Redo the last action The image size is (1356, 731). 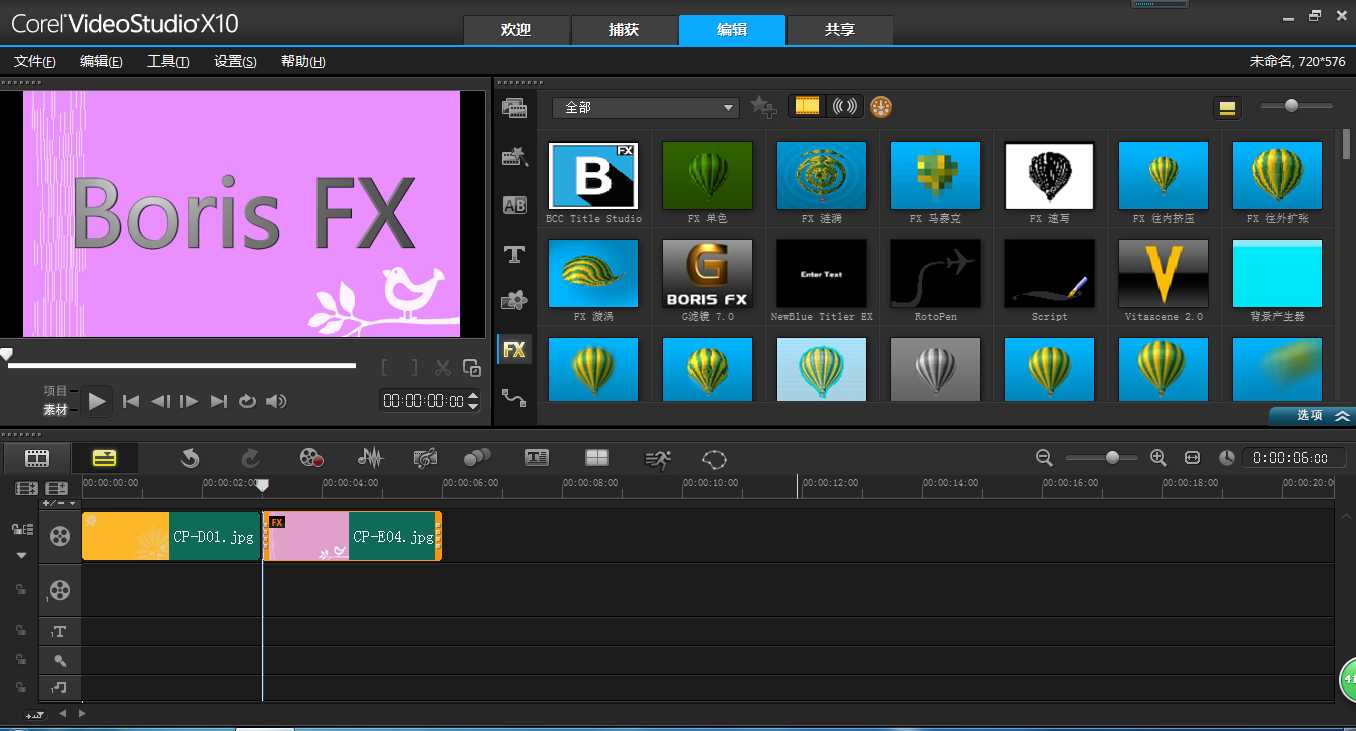pos(251,458)
